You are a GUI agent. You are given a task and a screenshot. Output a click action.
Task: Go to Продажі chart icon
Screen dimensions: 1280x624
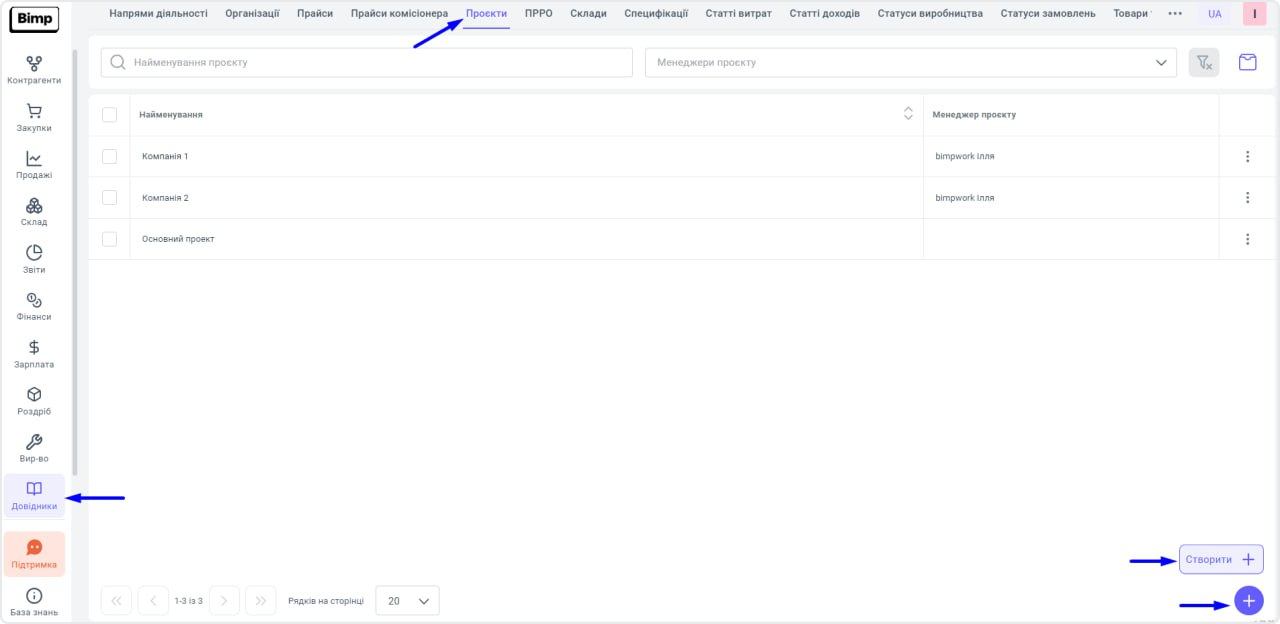click(x=34, y=164)
